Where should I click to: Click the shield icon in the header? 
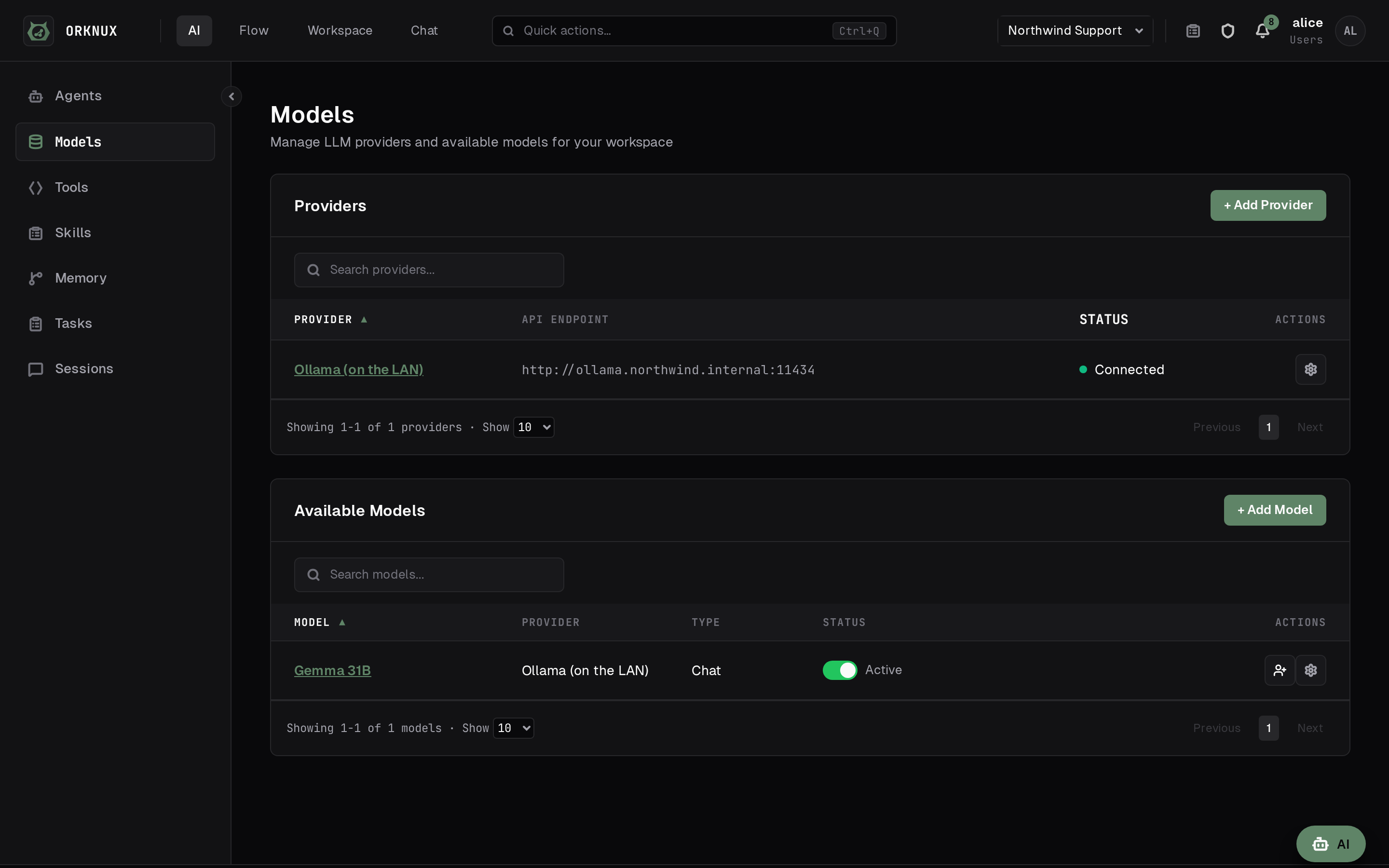click(x=1228, y=30)
